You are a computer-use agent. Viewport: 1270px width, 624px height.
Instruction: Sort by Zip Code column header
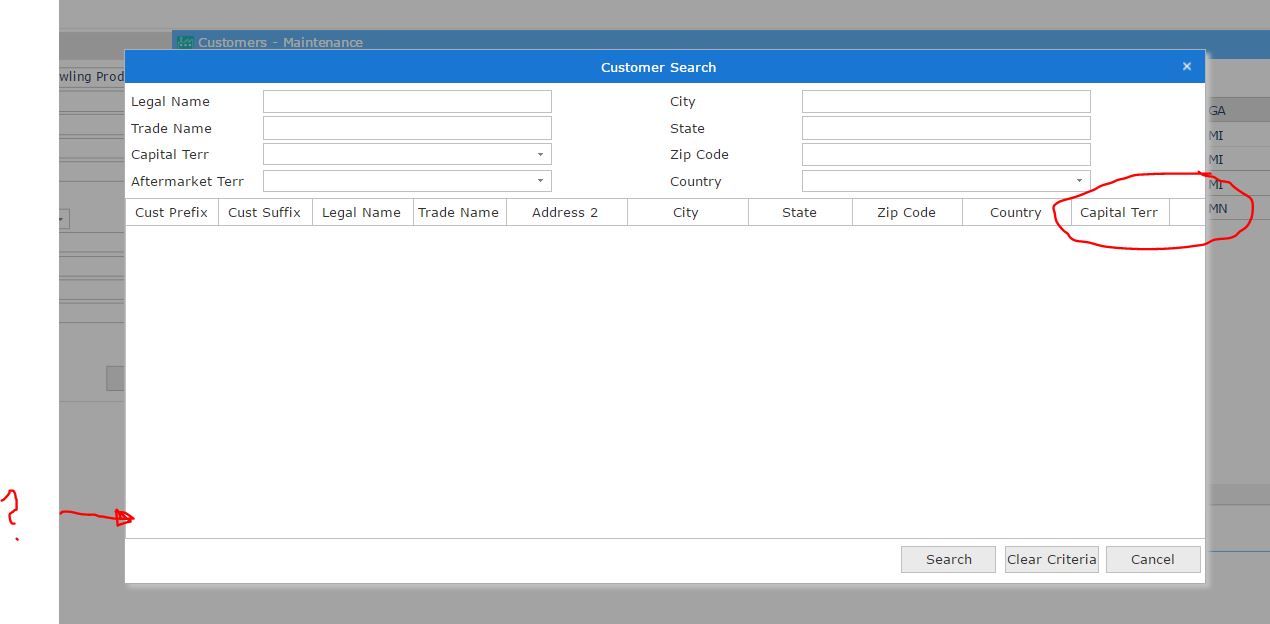coord(907,212)
